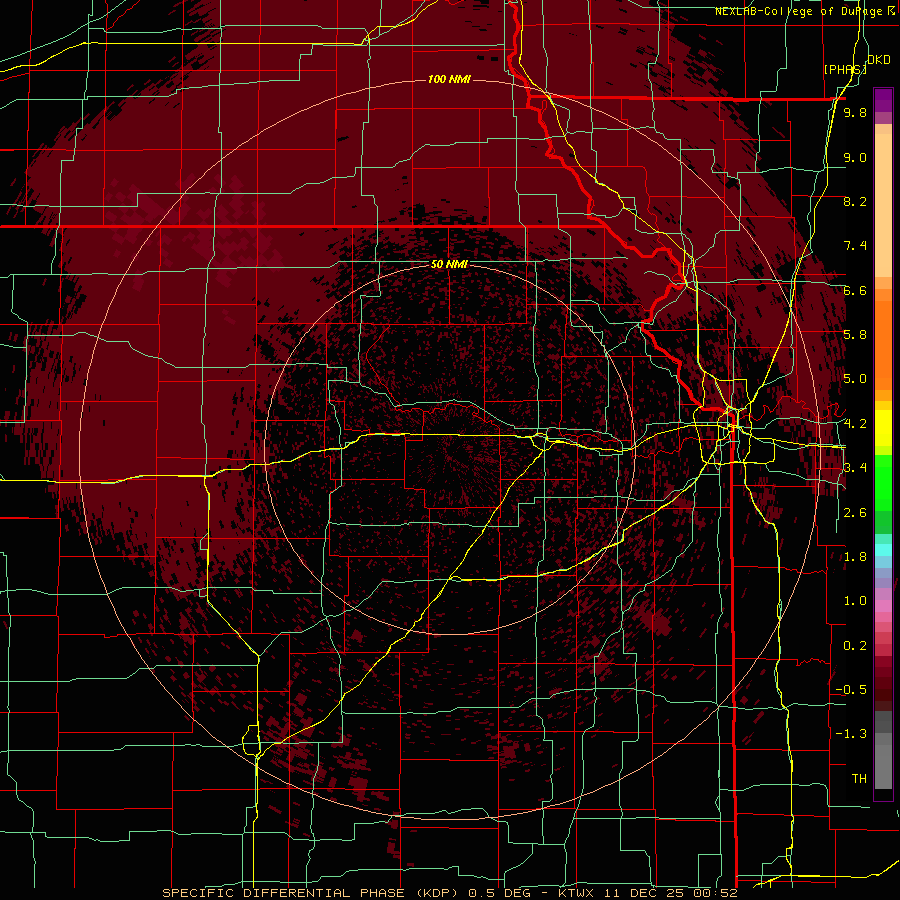Click the 100 NMI range ring label

449,79
